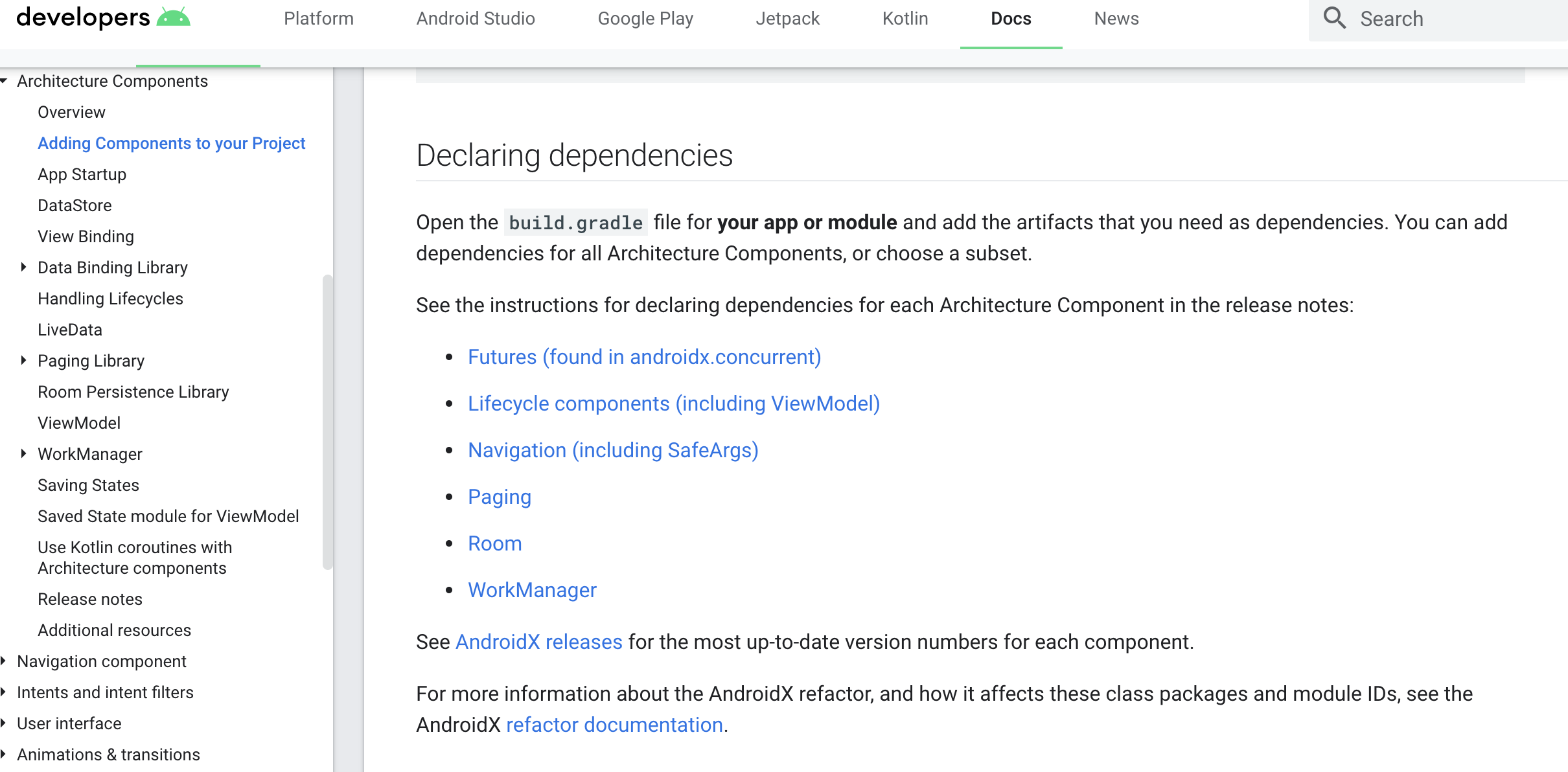Screen dimensions: 1568x772
Task: Expand the Data Binding Library item
Action: pyautogui.click(x=24, y=267)
